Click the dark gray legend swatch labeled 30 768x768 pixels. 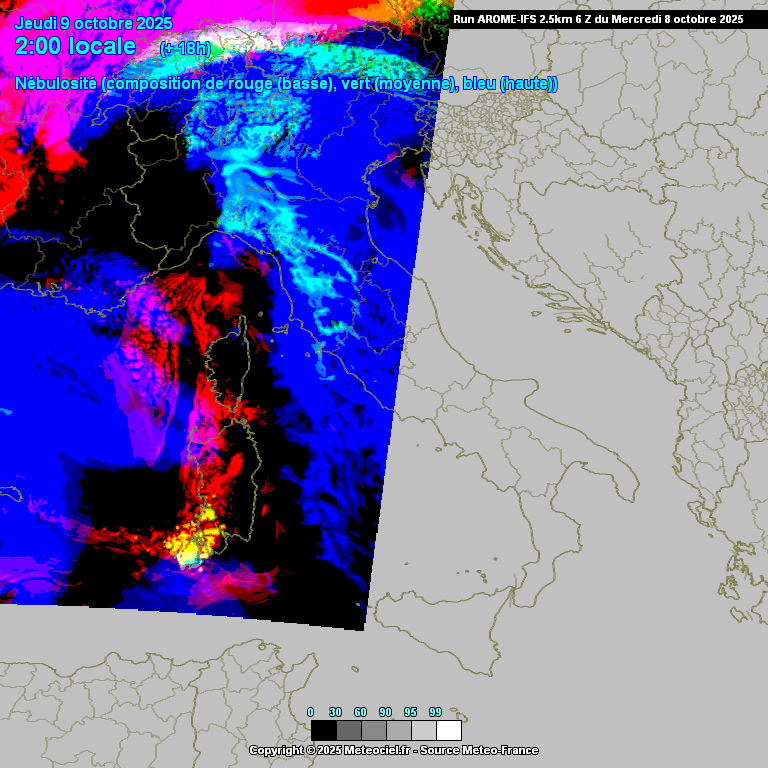(348, 730)
